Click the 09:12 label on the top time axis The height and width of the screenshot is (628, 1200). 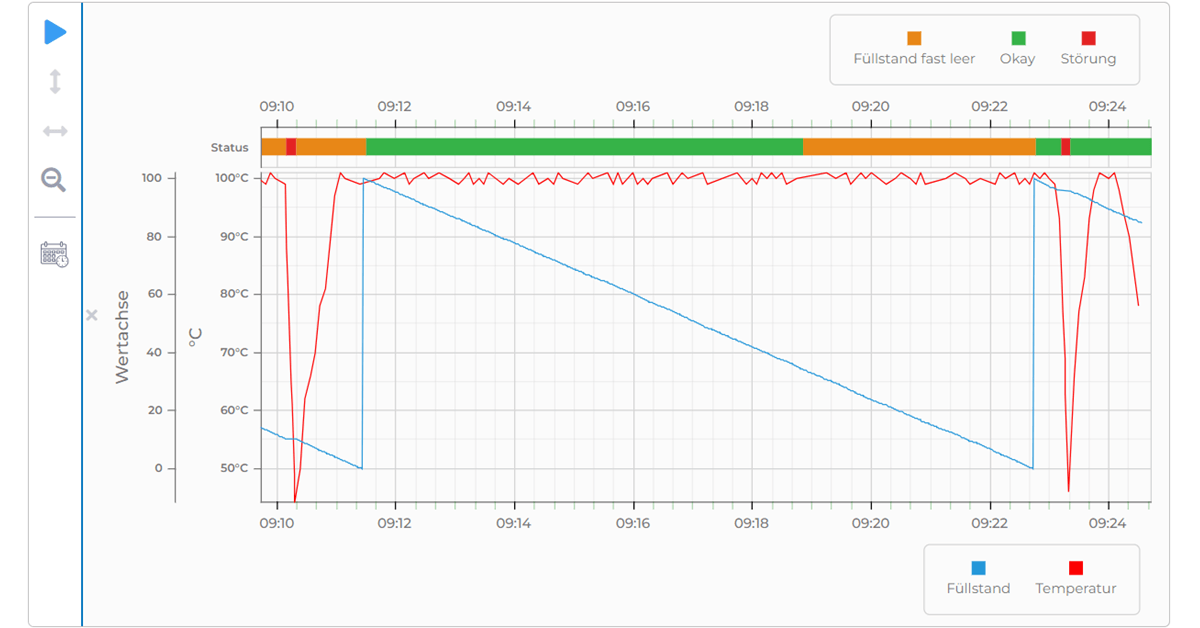[395, 106]
